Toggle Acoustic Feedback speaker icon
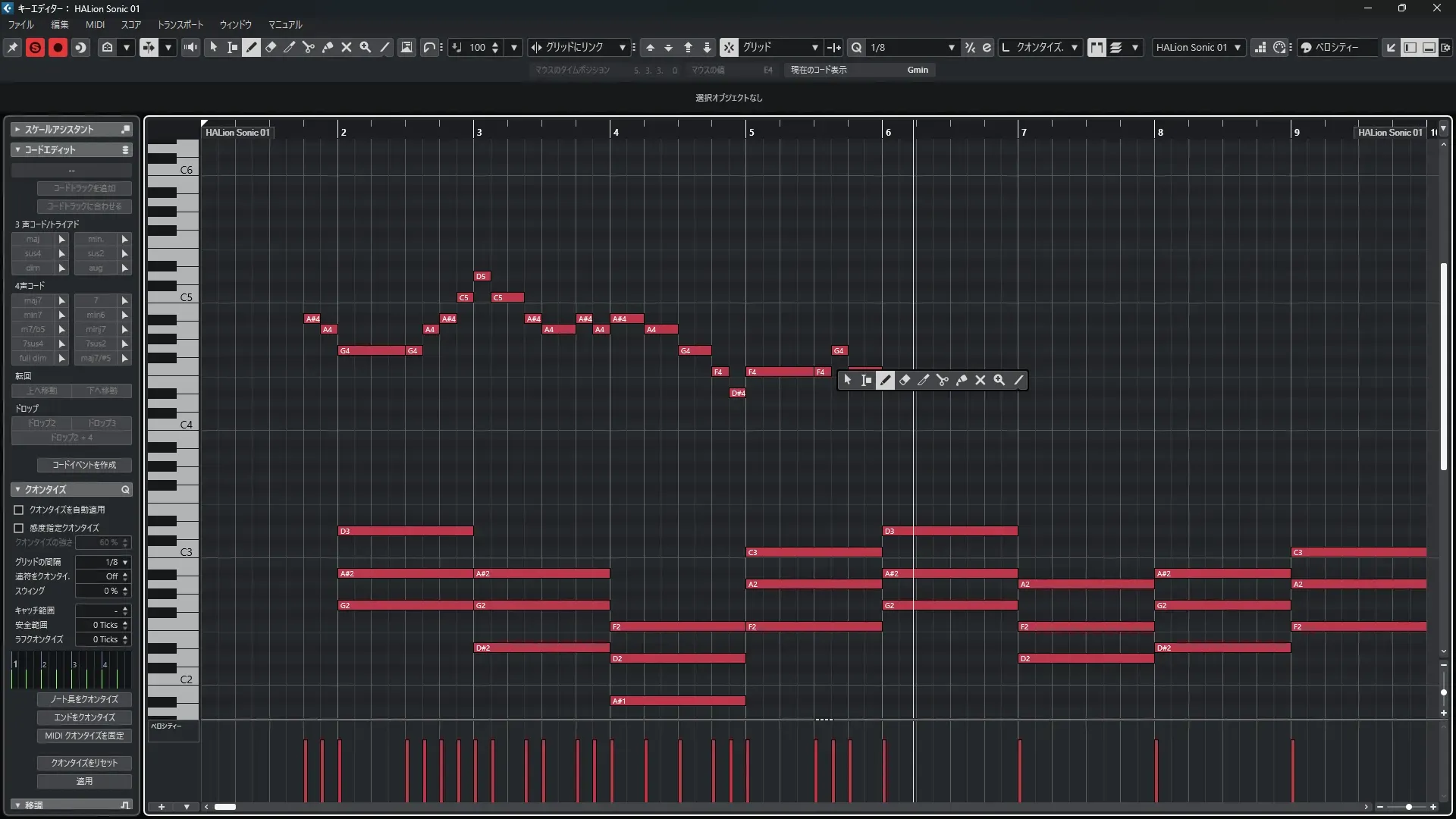Image resolution: width=1456 pixels, height=819 pixels. (x=190, y=47)
